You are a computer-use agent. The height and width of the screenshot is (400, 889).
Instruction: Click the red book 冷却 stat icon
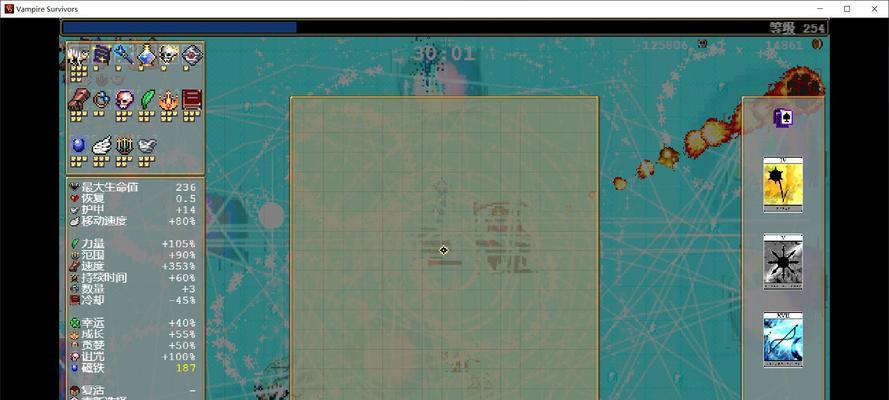[74, 300]
